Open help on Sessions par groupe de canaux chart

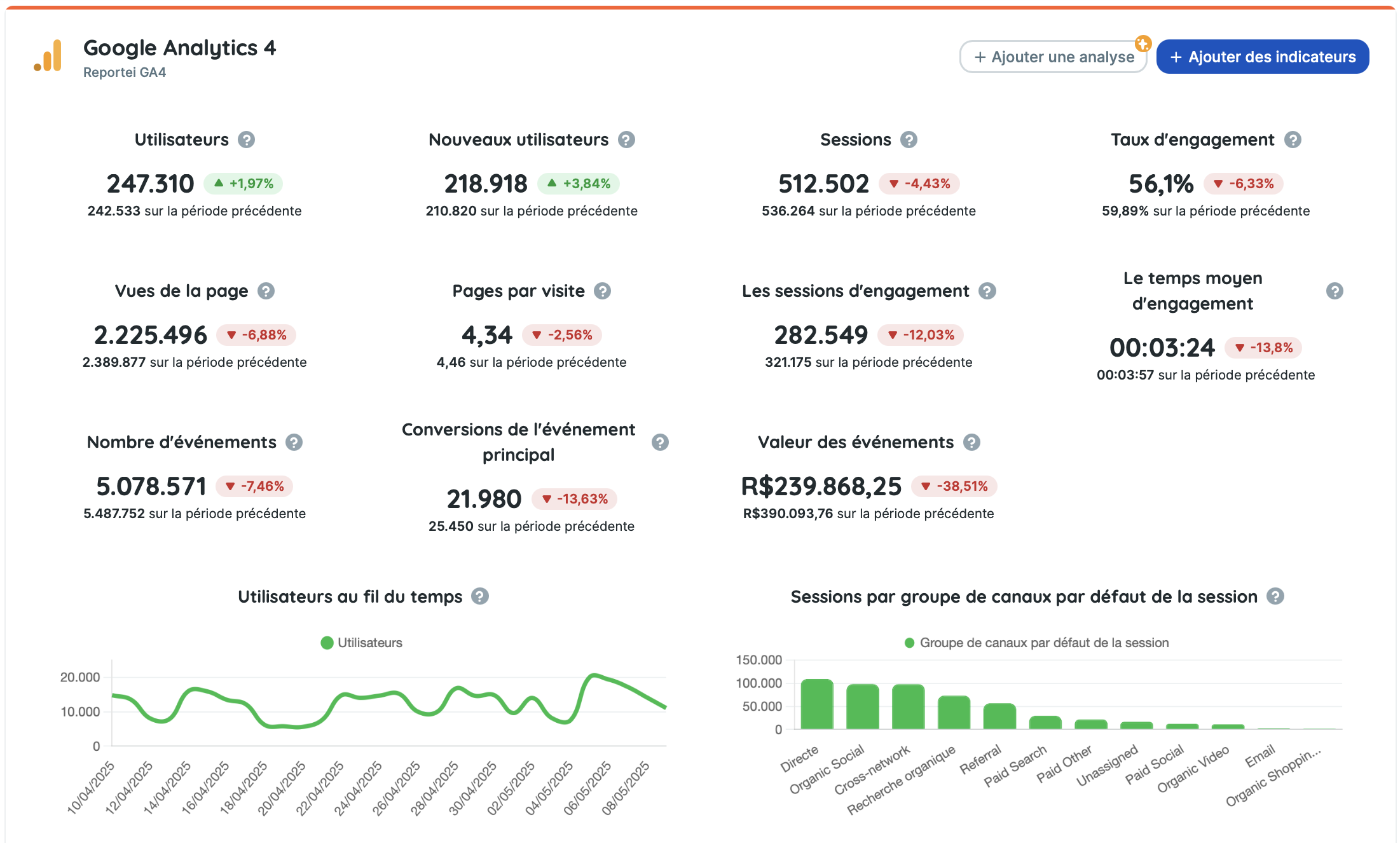(1274, 596)
